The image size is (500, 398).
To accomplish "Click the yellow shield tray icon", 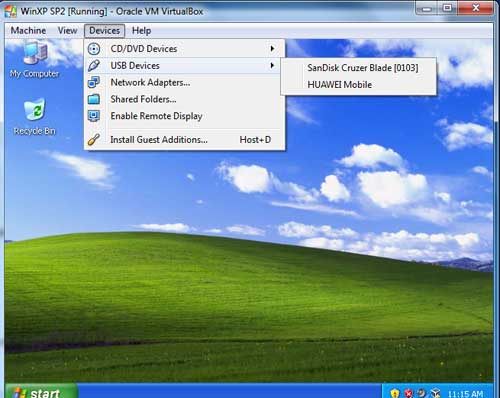I will (395, 393).
